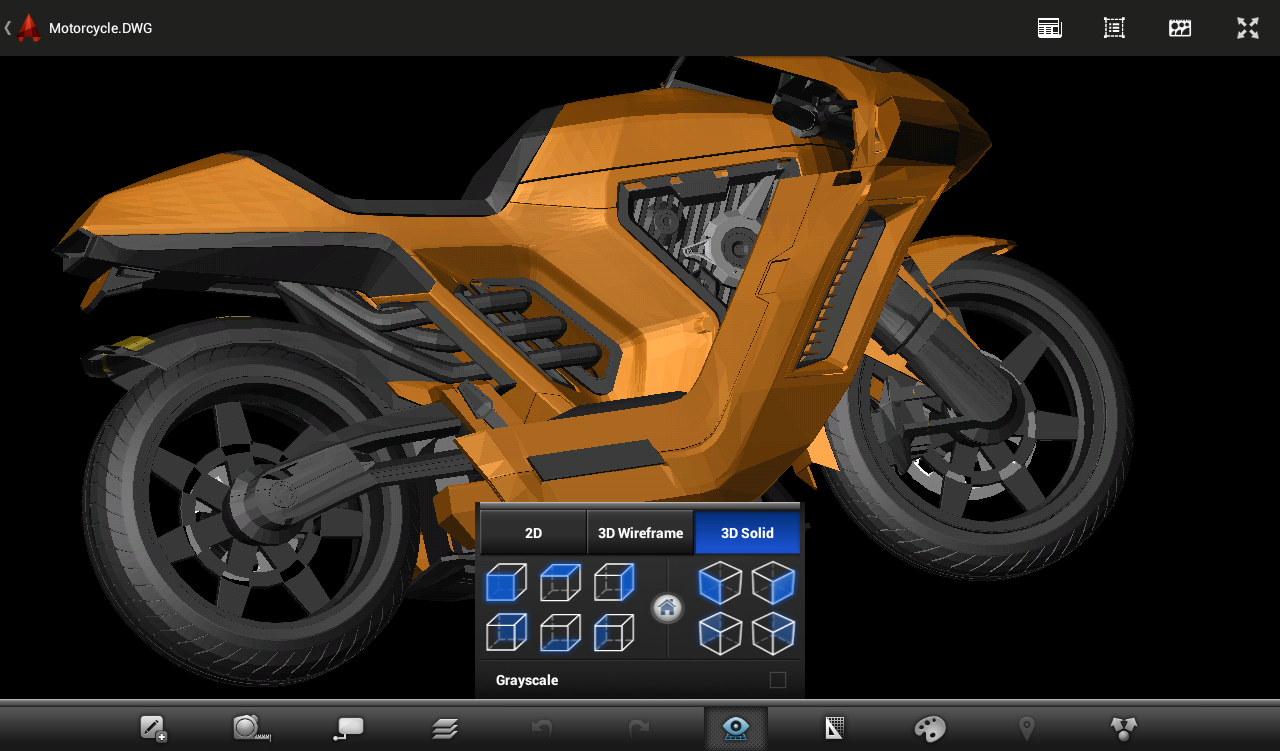Open the drafting triangle settings tool
The height and width of the screenshot is (751, 1280).
(834, 728)
